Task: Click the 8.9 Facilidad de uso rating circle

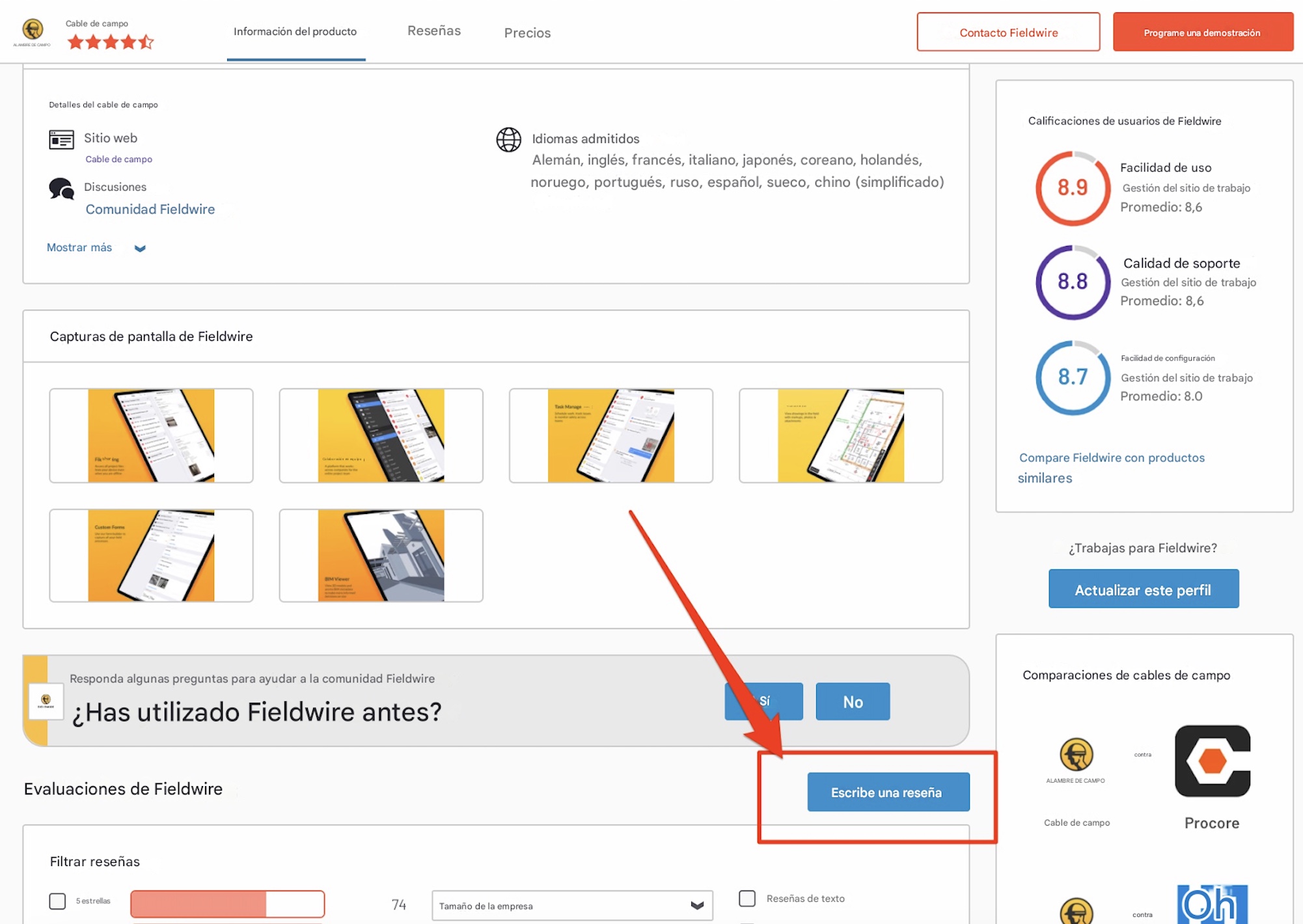Action: [1072, 188]
